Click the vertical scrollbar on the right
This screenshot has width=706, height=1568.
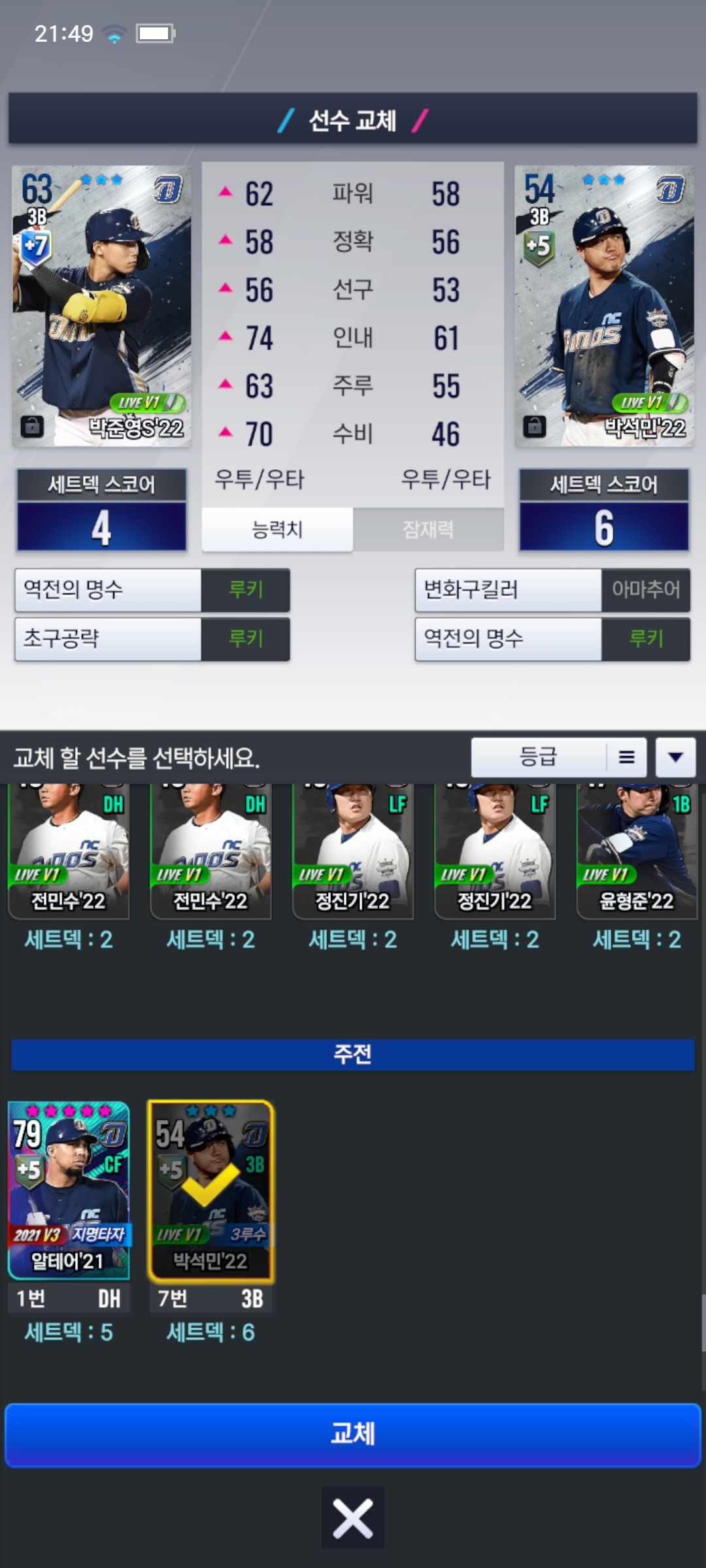coord(703,1322)
